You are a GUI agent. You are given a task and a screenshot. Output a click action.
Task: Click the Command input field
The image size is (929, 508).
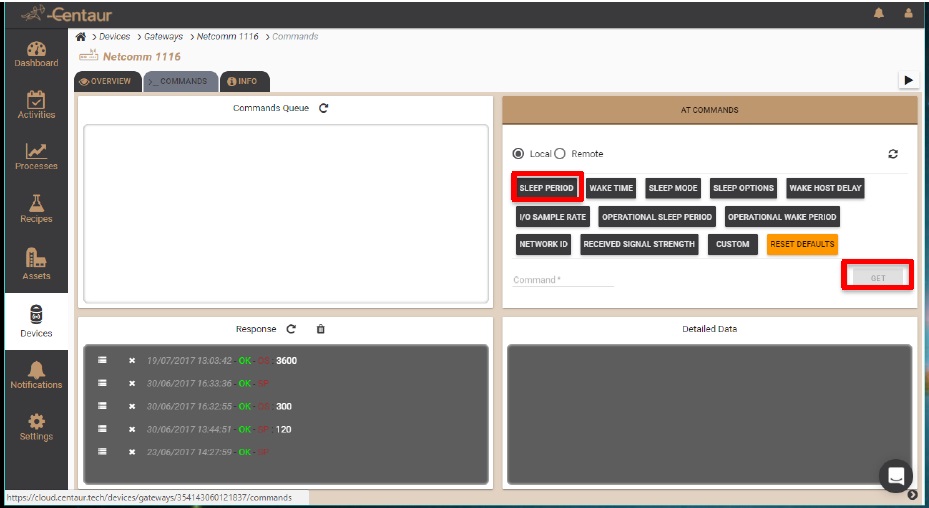[563, 280]
